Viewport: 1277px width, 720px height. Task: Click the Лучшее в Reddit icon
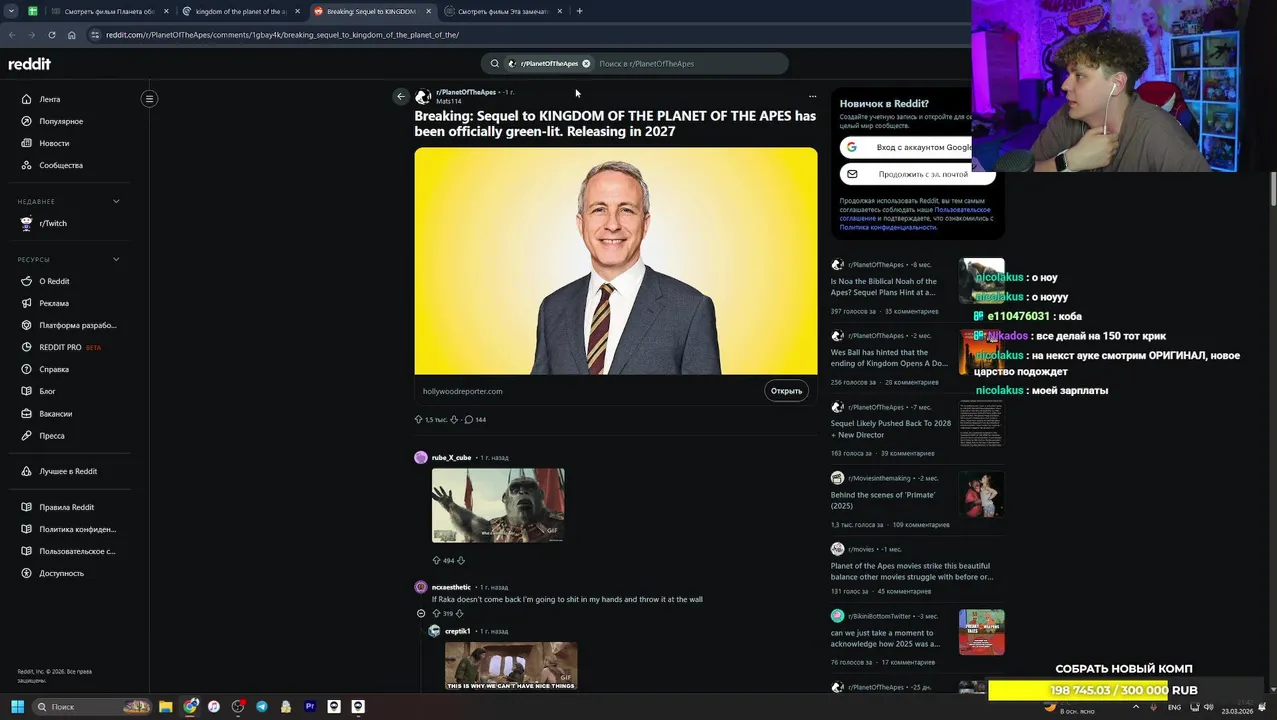27,471
